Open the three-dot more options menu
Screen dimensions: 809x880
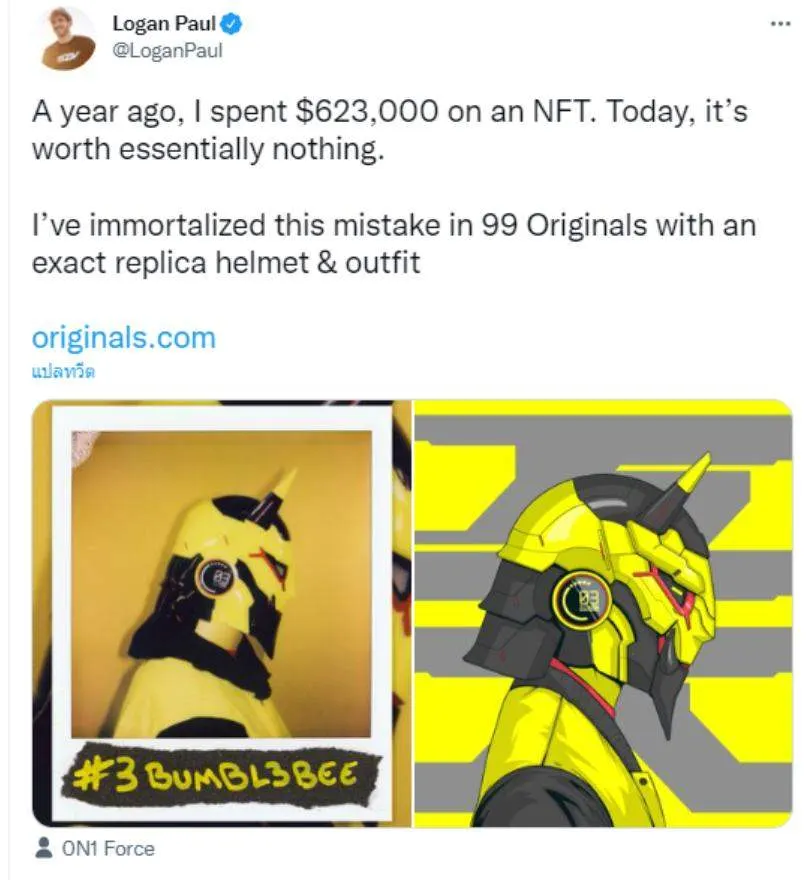point(780,24)
